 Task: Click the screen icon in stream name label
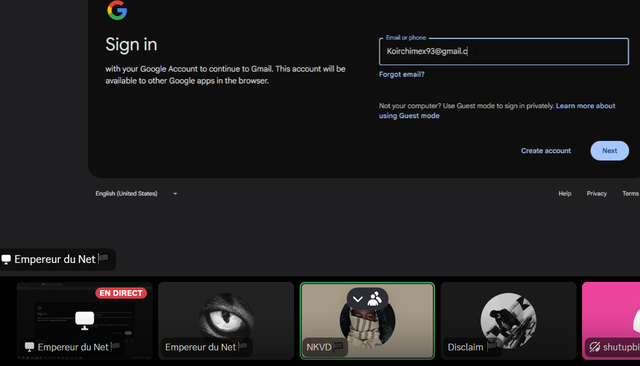pyautogui.click(x=6, y=260)
